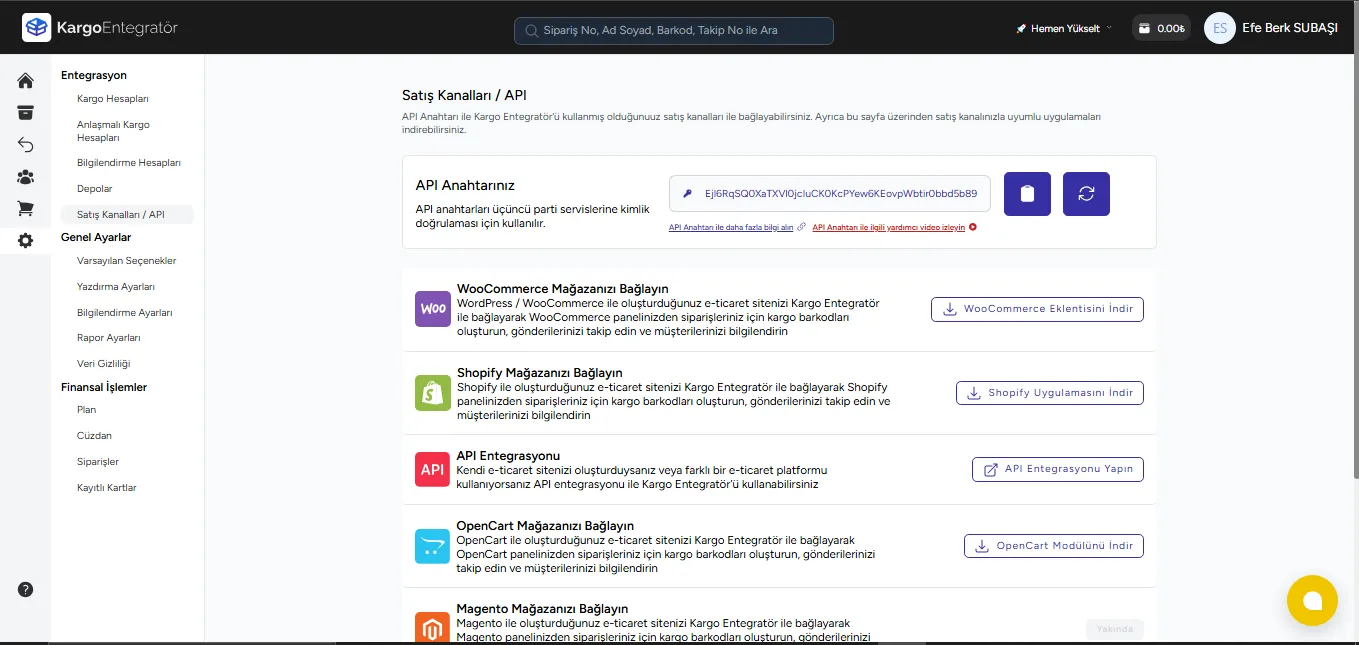Click the ES user avatar
Image resolution: width=1359 pixels, height=645 pixels.
[1220, 29]
